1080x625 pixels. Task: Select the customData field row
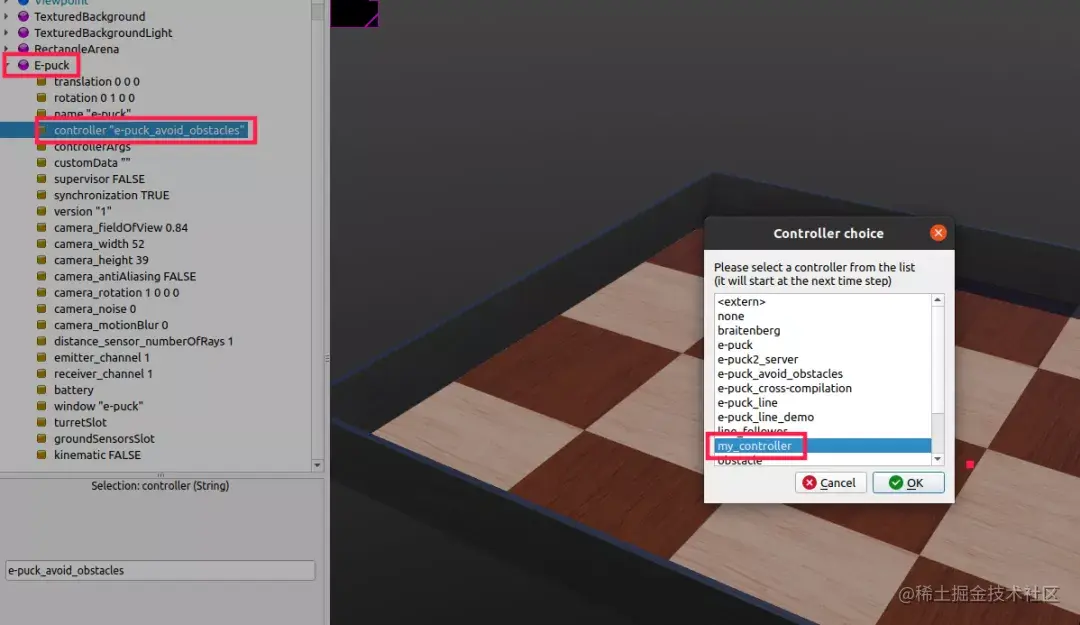[x=92, y=163]
